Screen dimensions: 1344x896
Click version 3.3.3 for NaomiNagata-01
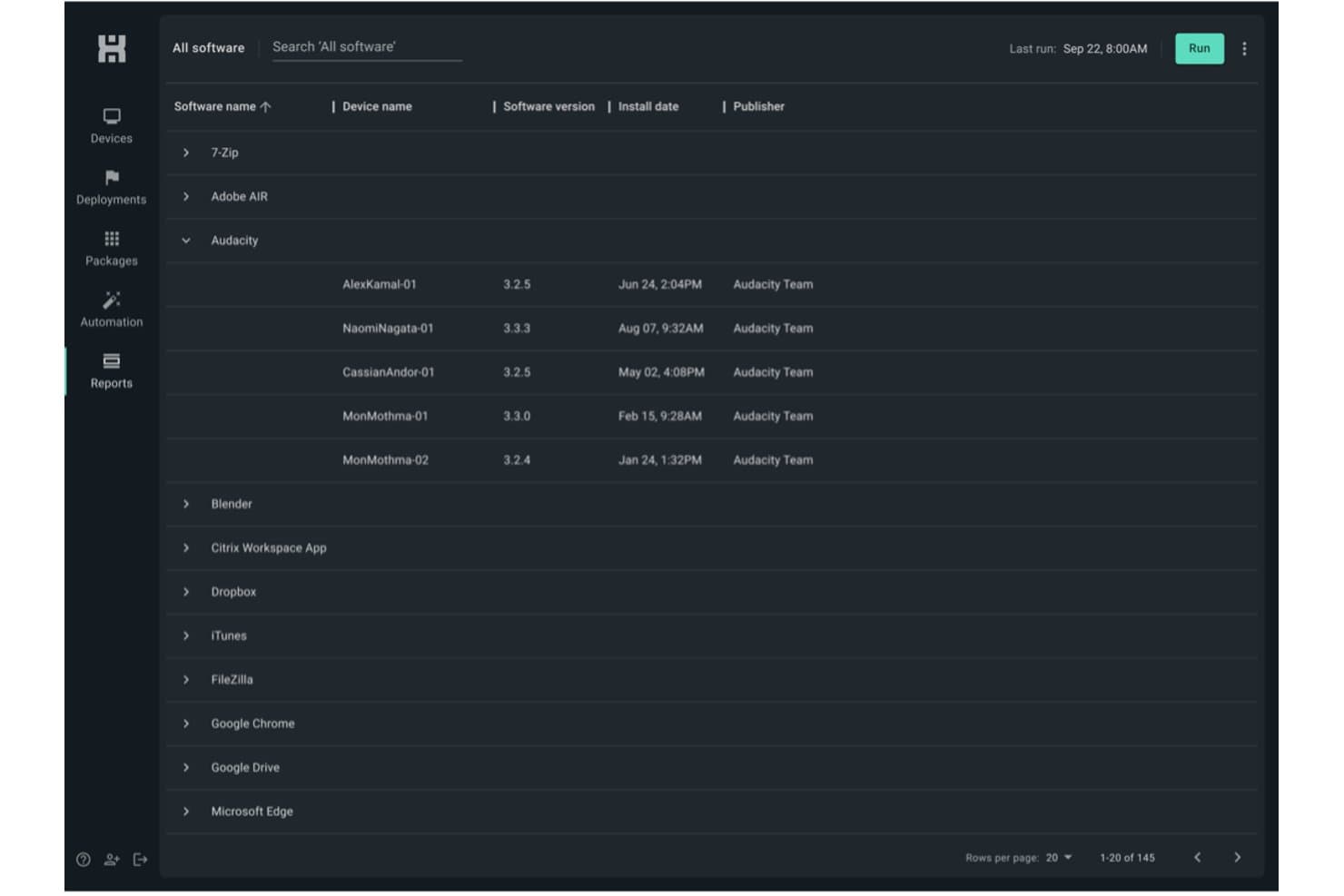coord(517,329)
